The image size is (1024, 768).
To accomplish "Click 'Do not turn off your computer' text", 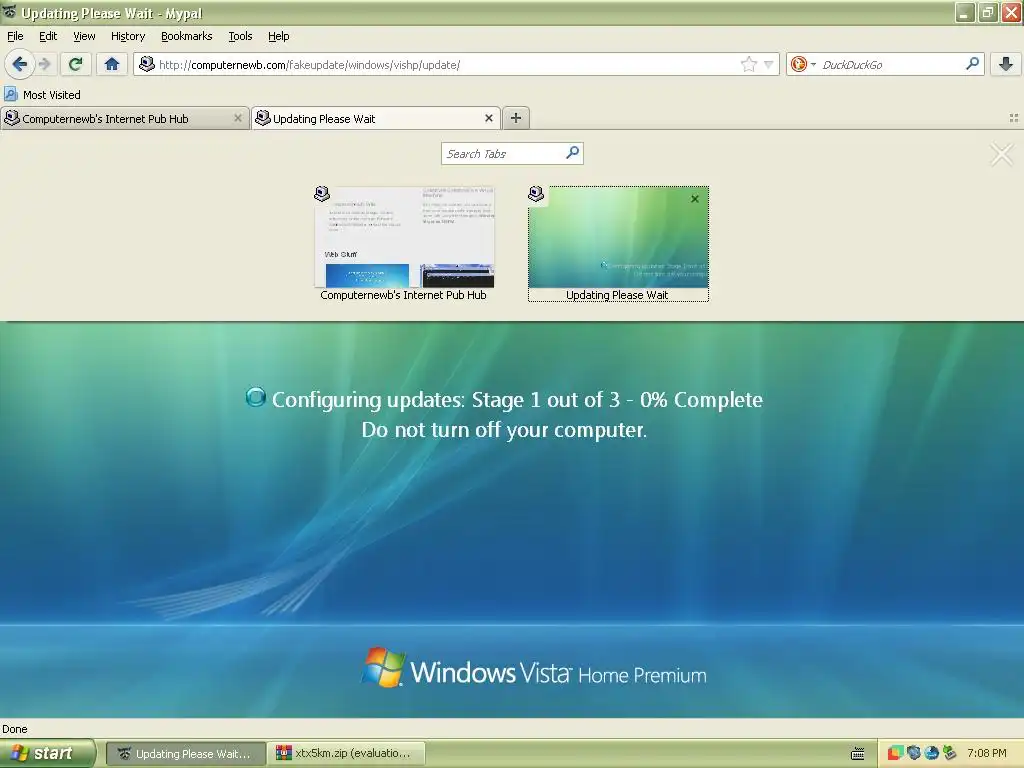I will point(504,430).
